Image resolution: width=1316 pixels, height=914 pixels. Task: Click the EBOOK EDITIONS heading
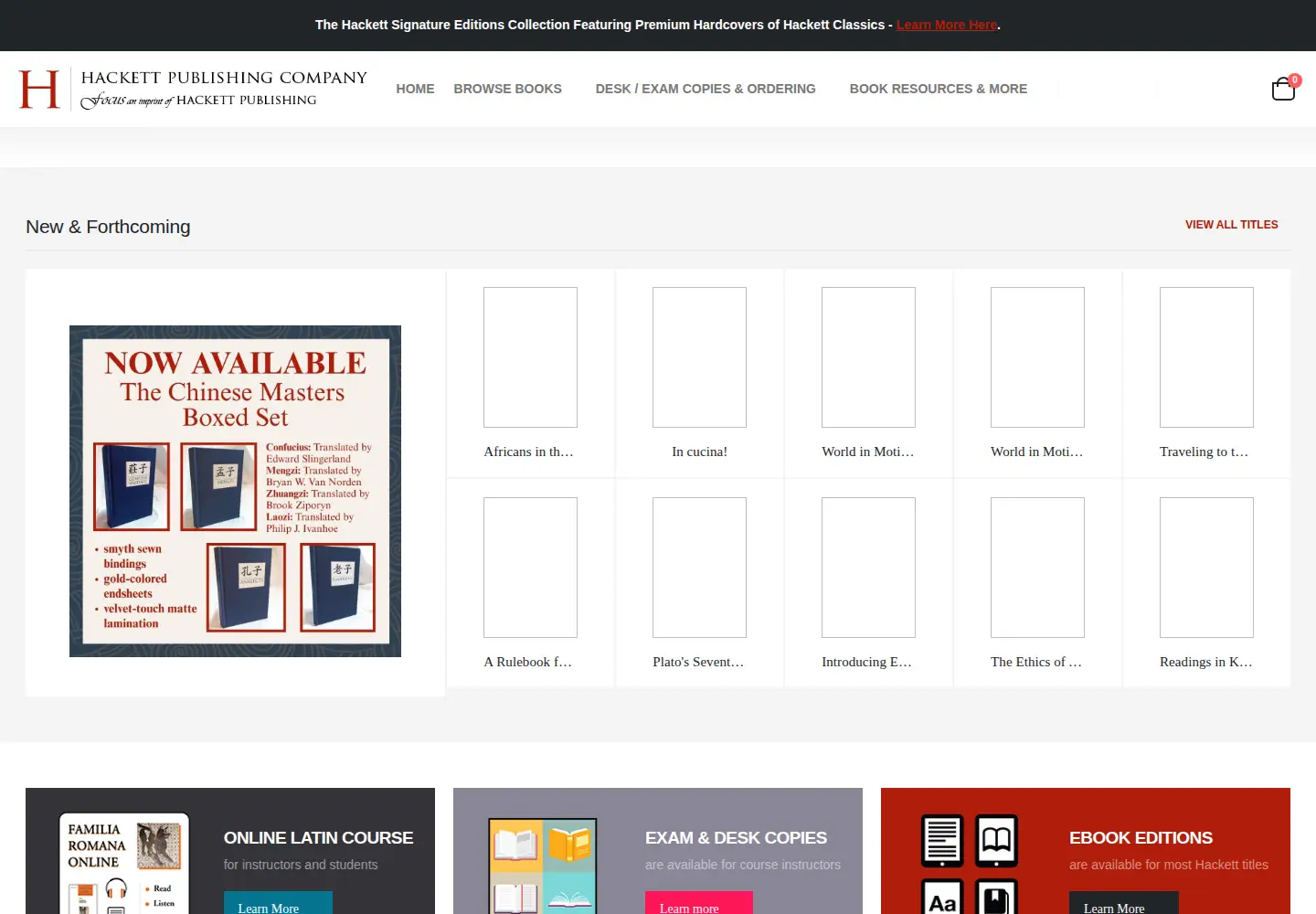point(1141,838)
